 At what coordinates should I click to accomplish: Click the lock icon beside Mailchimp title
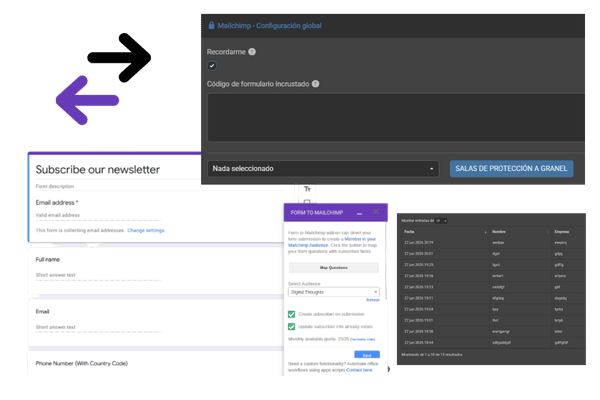tap(211, 25)
